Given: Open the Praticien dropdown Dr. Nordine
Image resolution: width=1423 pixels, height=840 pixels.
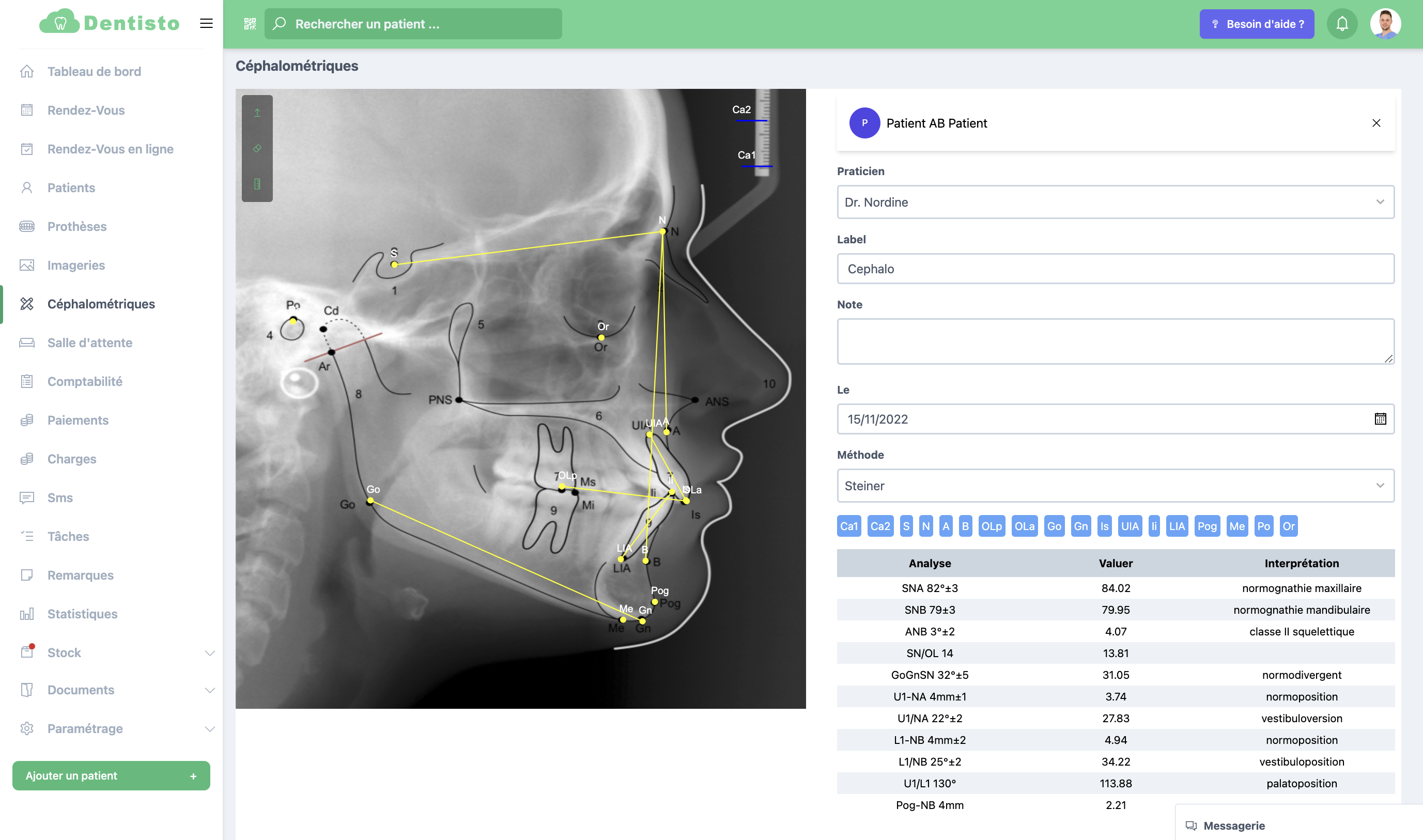Looking at the screenshot, I should [x=1115, y=202].
